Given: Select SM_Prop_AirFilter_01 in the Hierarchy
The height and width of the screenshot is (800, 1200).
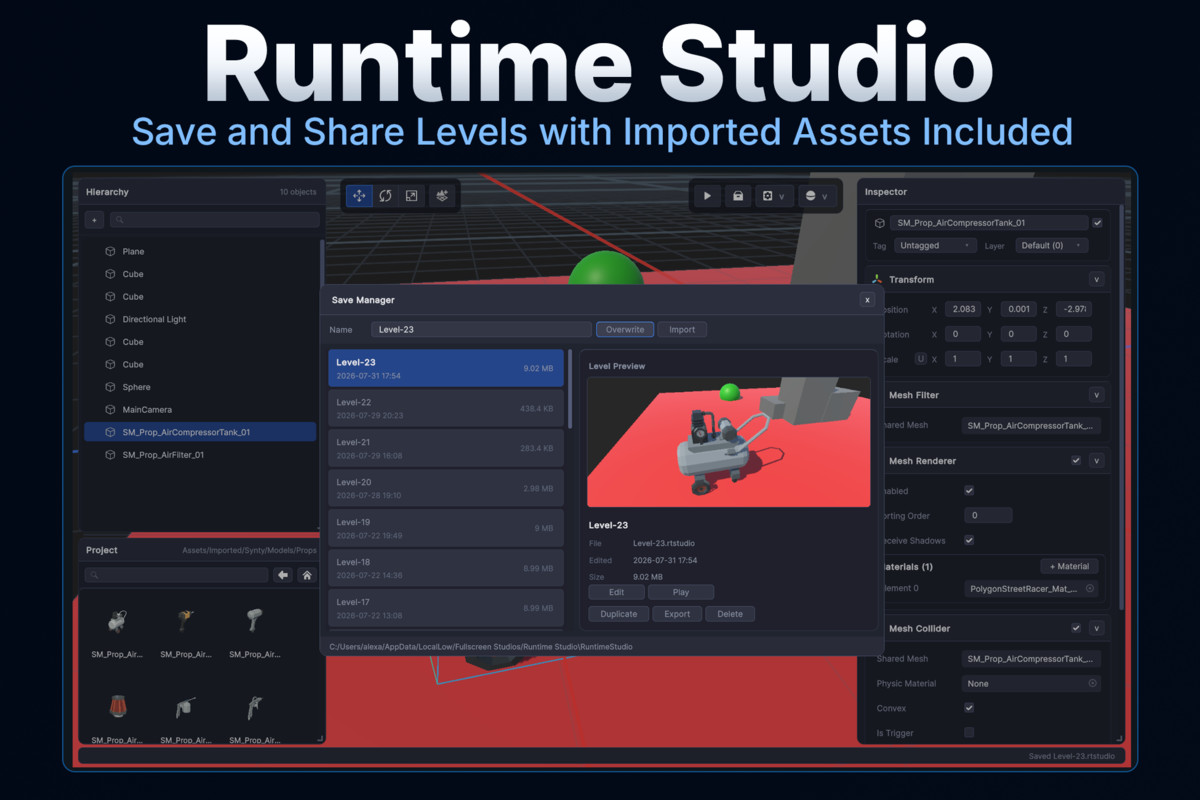Looking at the screenshot, I should (x=200, y=455).
